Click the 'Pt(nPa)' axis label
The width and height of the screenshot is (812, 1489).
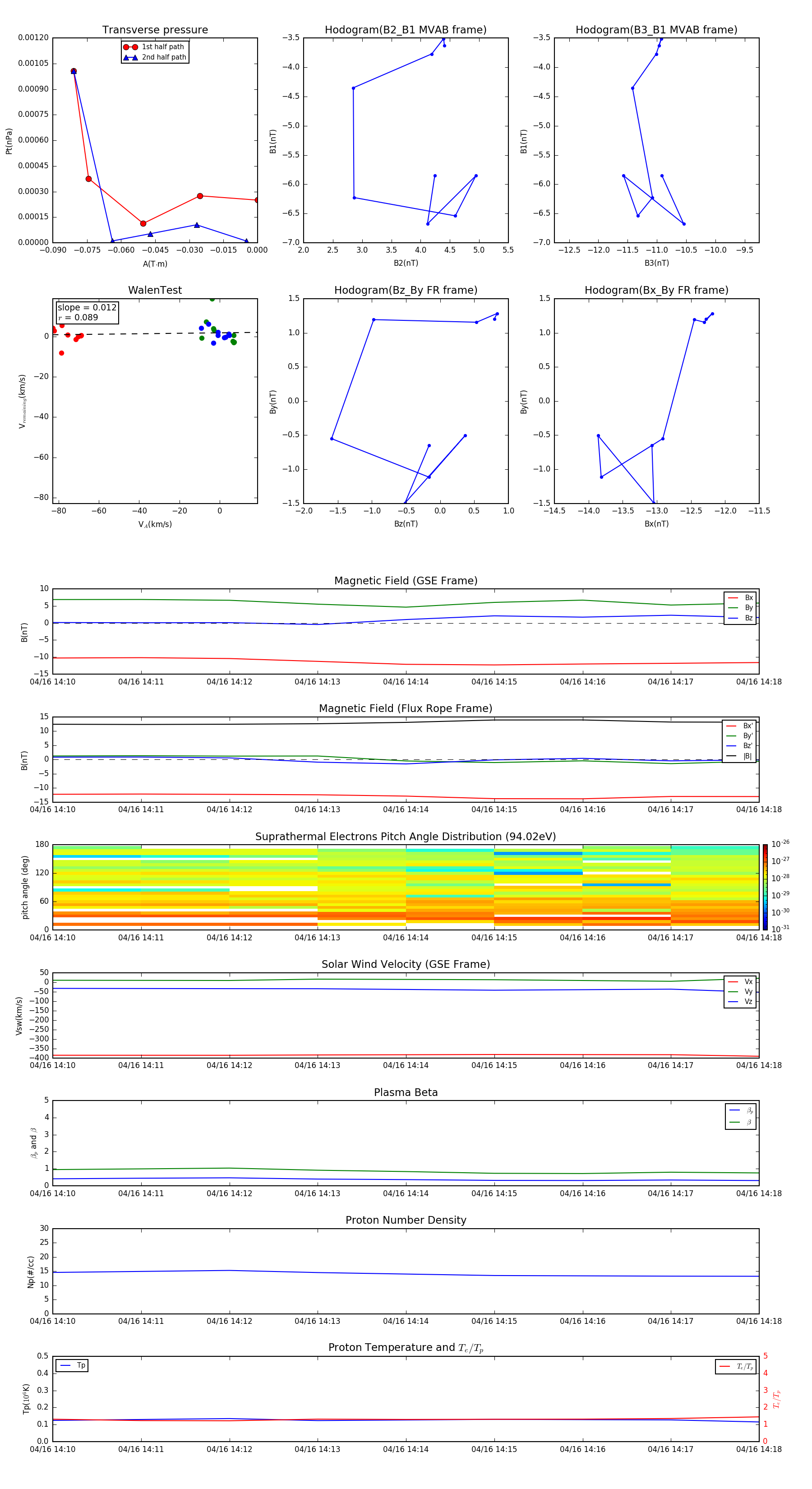[x=9, y=140]
